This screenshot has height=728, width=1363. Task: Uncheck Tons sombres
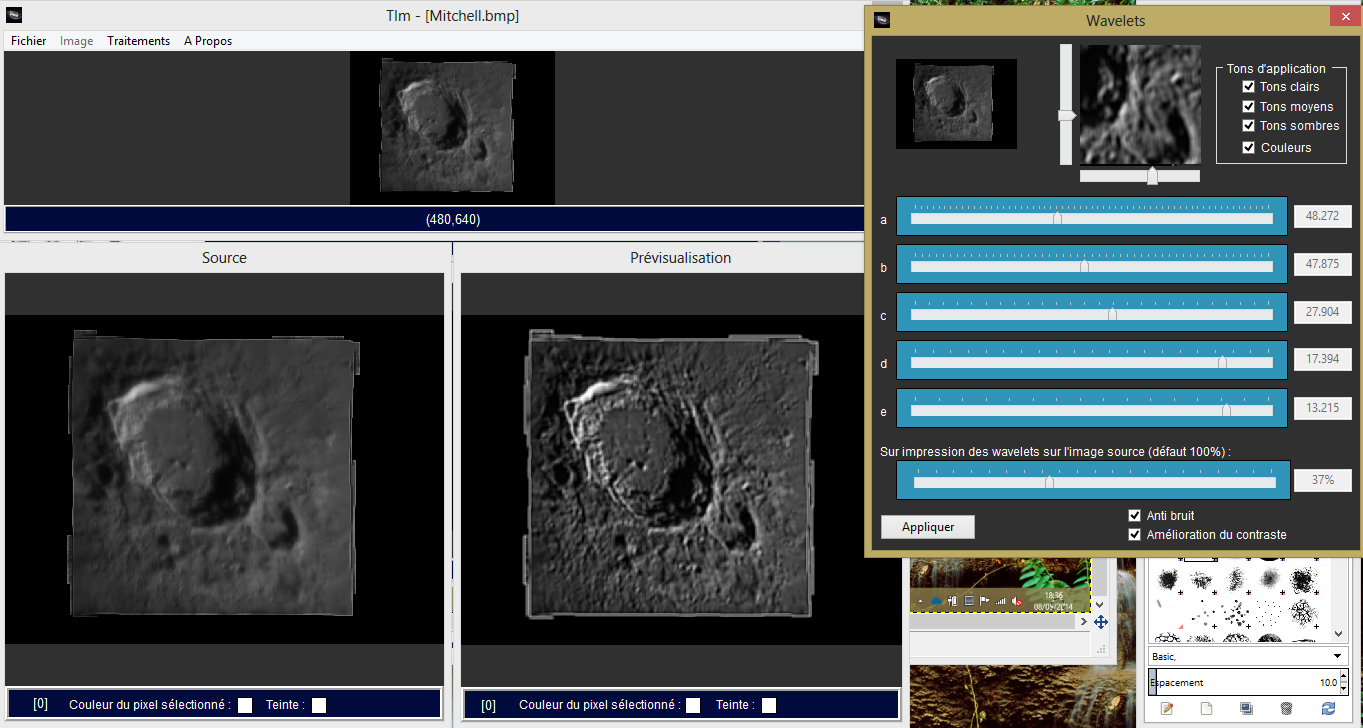click(1248, 126)
